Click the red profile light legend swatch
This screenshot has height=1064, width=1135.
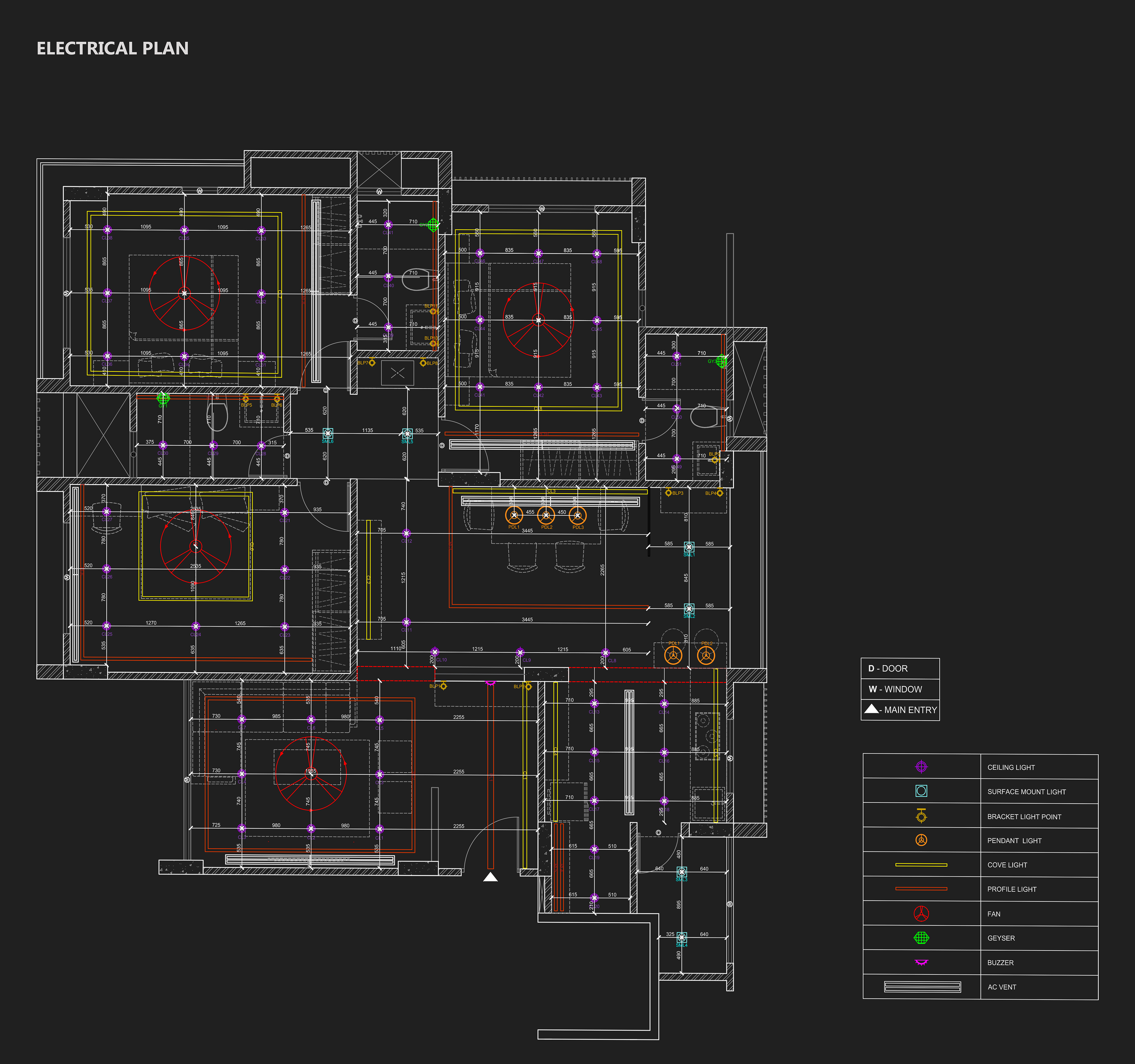[x=921, y=889]
